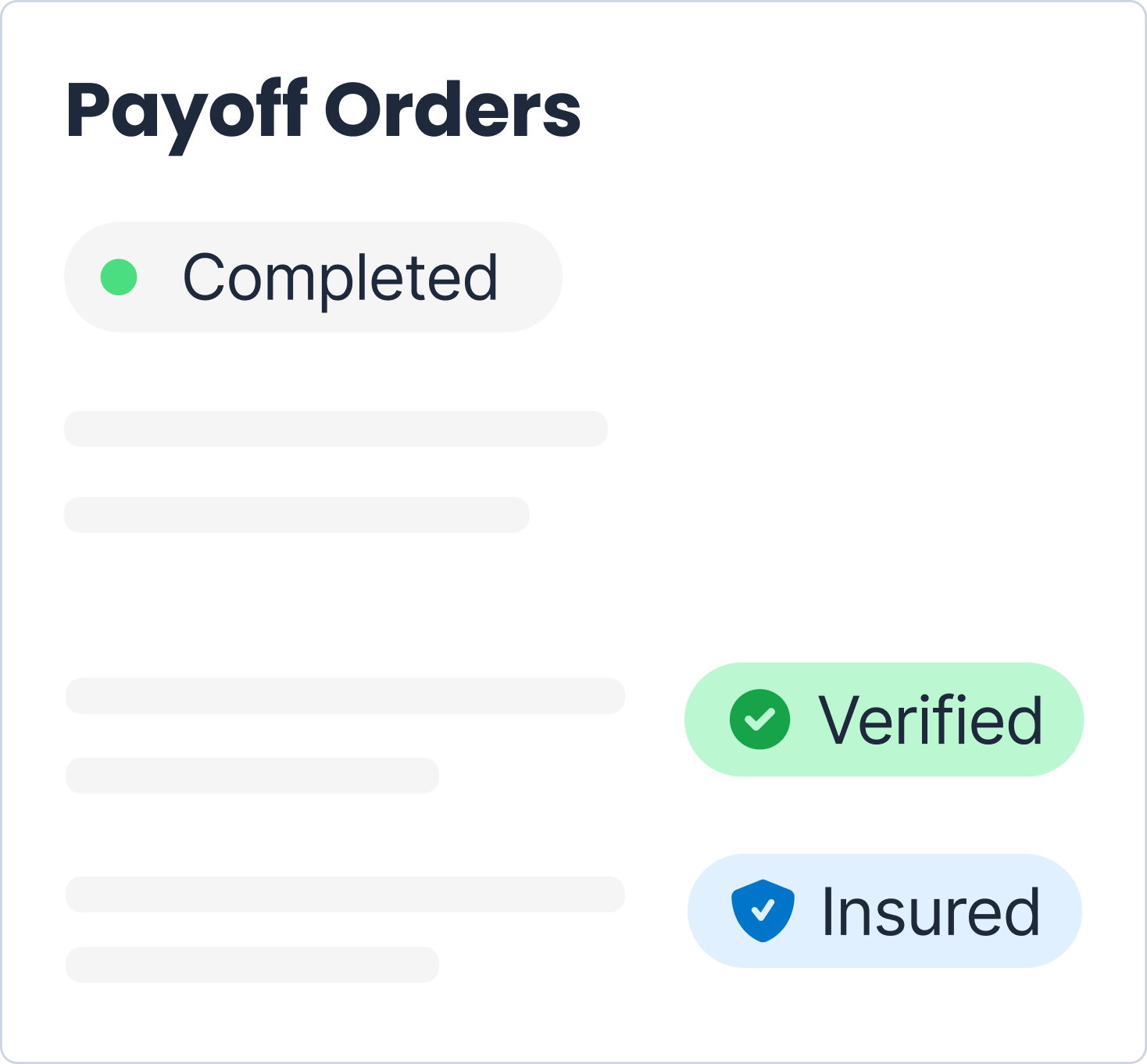The image size is (1147, 1064).
Task: Click the word Completed in the status pill
Action: click(x=340, y=280)
